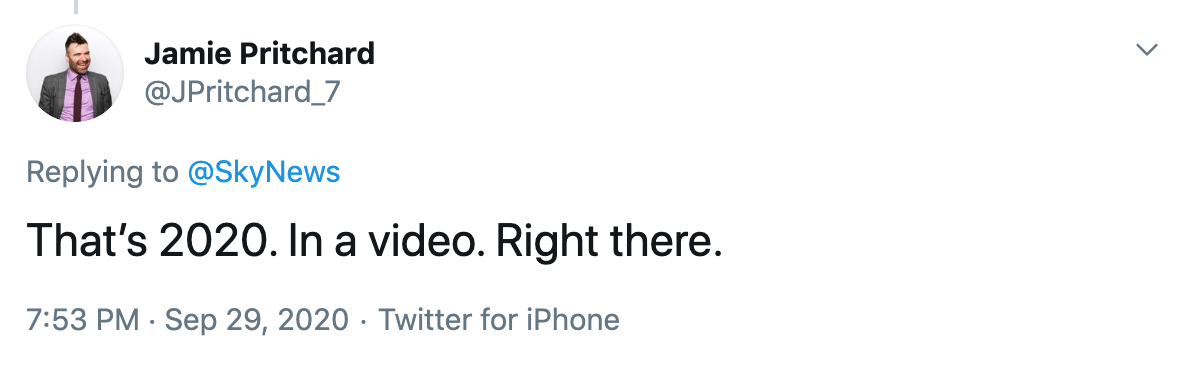The width and height of the screenshot is (1190, 366).
Task: Click the word "iPhone" in source label
Action: point(574,320)
